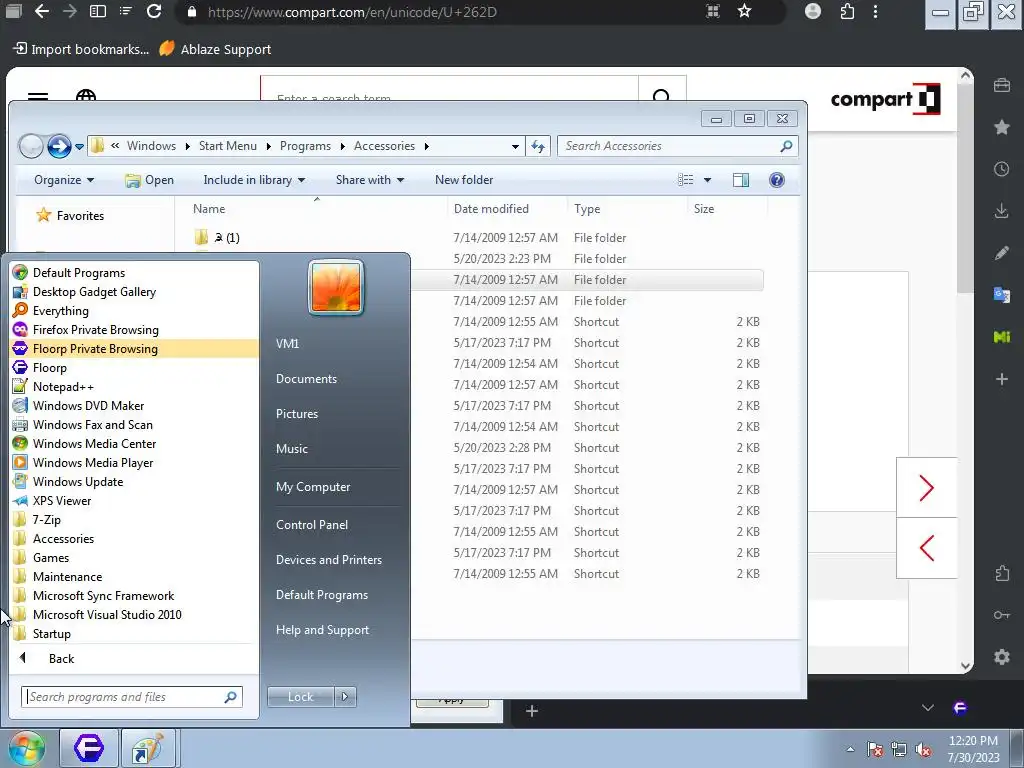Open Microsoft Visual Studio 2010 folder
Viewport: 1024px width, 768px height.
tap(135, 615)
